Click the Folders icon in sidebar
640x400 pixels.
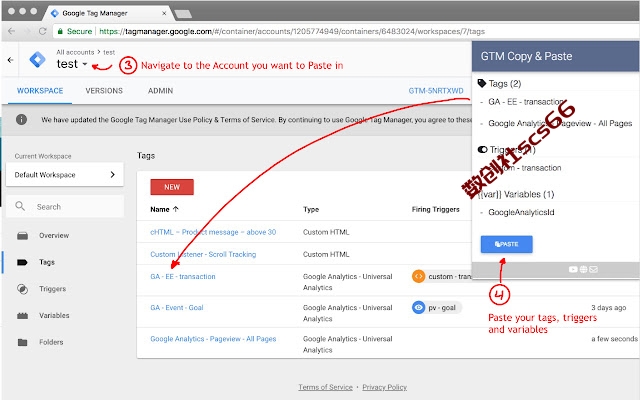tap(22, 342)
